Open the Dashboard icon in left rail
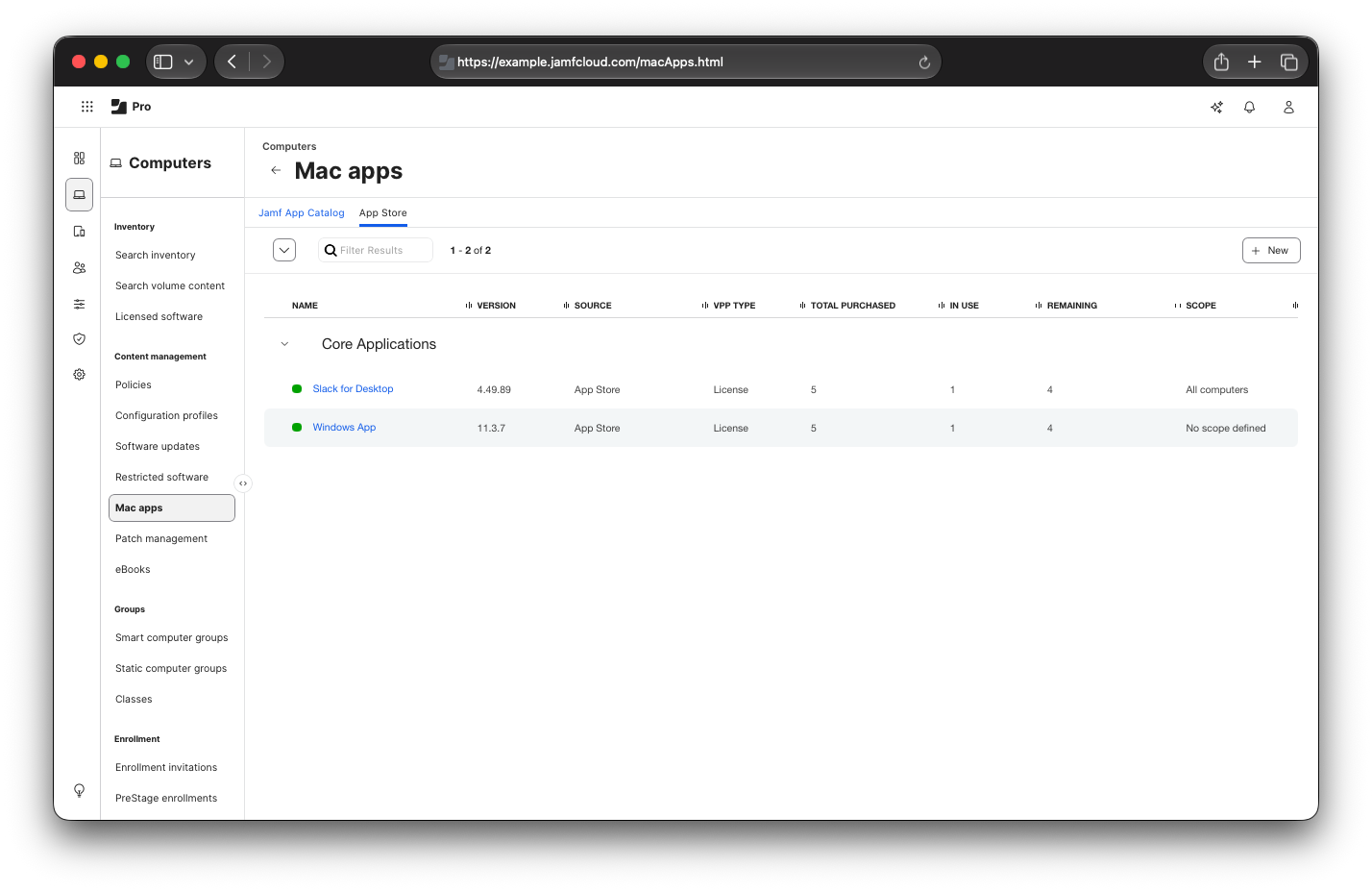1372x891 pixels. 79,158
